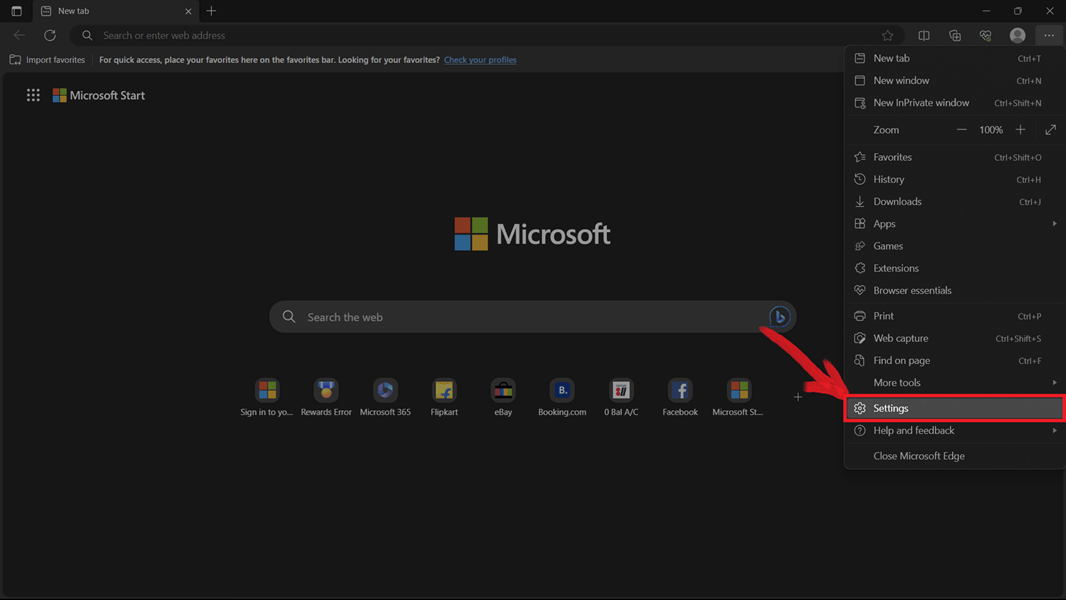Choose Print from the menu

point(954,316)
